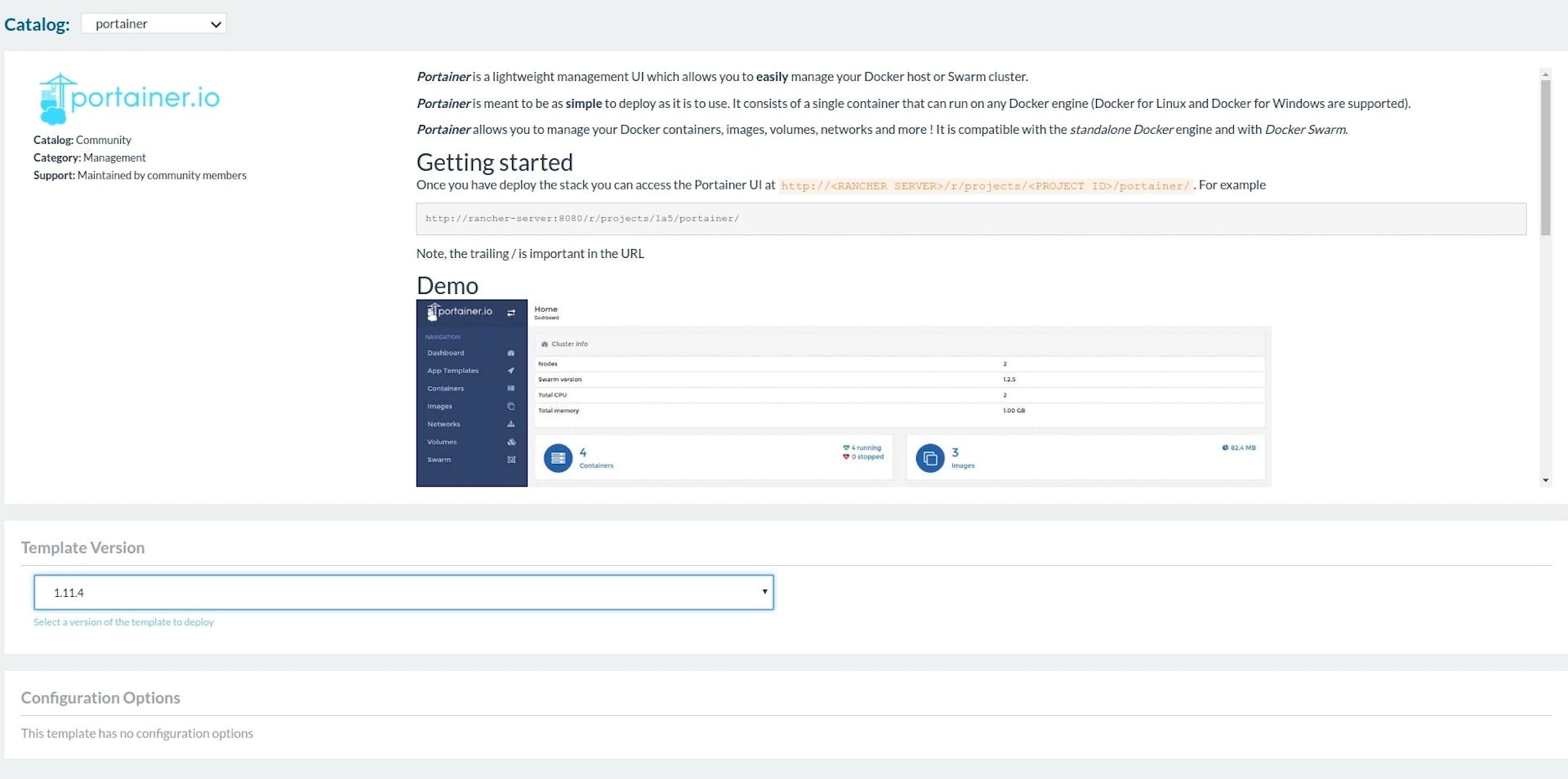Select the Containers icon in Portainer navigation
This screenshot has height=779, width=1568.
click(x=511, y=388)
